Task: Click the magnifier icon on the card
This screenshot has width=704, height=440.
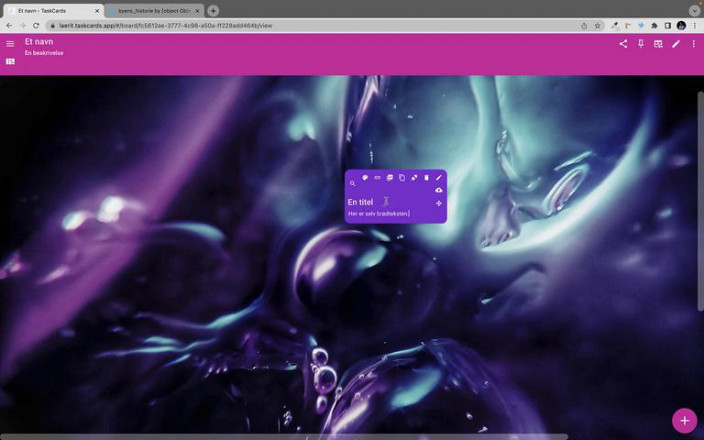Action: (353, 184)
